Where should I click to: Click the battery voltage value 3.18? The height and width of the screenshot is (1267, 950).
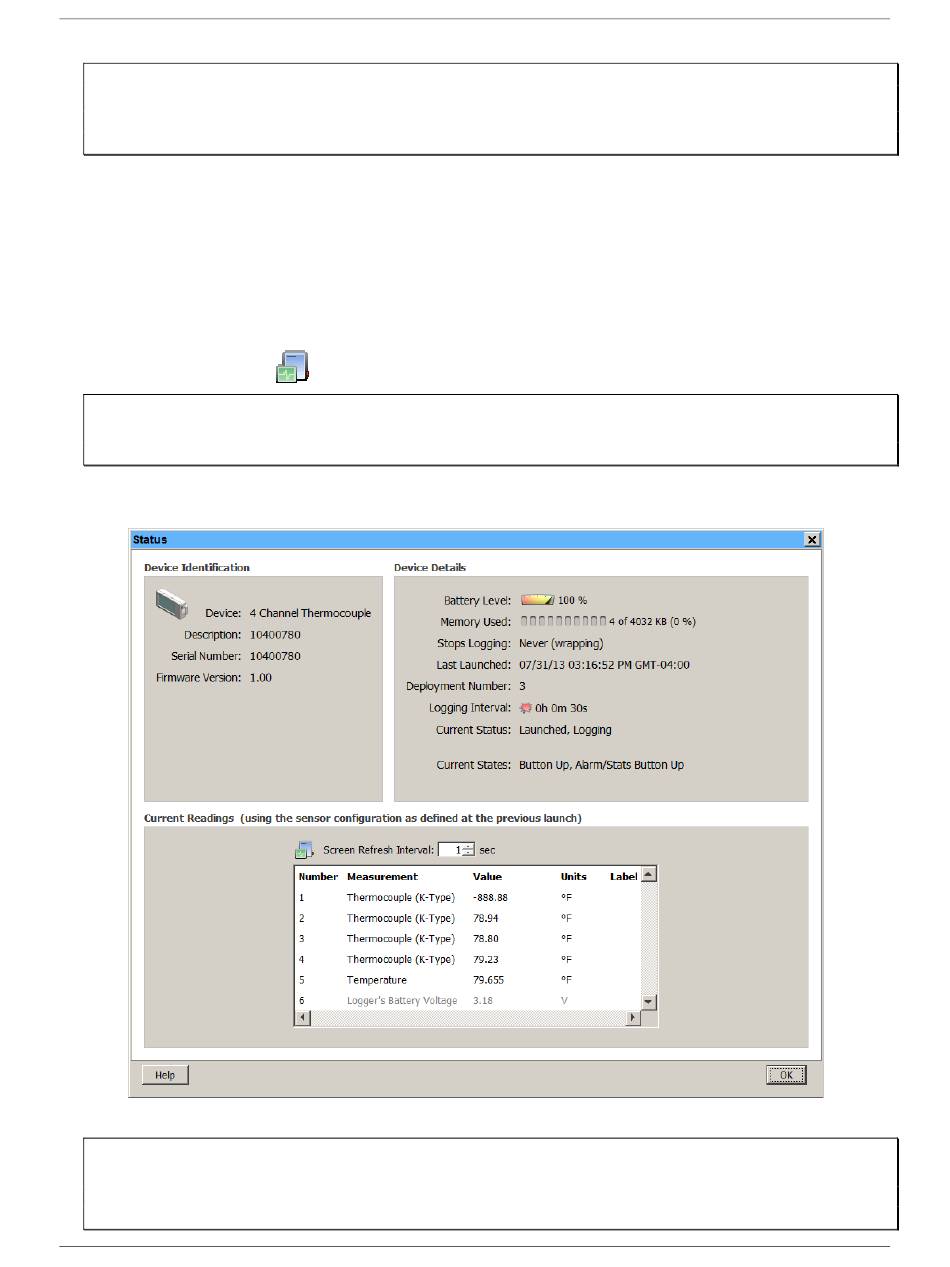pyautogui.click(x=482, y=1000)
